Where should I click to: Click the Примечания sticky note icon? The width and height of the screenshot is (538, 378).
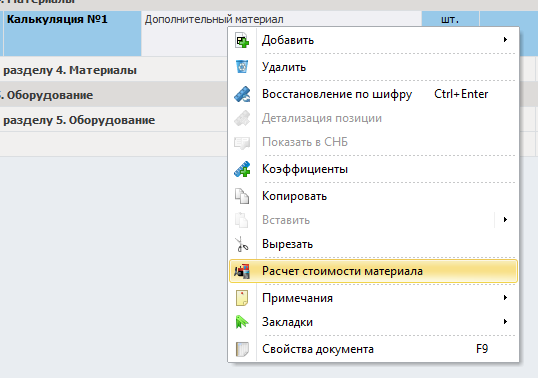point(242,298)
